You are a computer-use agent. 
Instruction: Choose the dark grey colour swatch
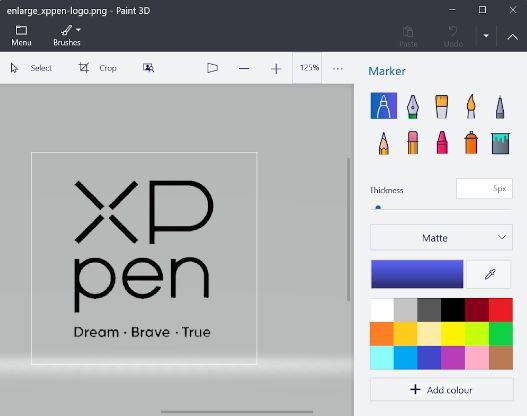(x=429, y=310)
